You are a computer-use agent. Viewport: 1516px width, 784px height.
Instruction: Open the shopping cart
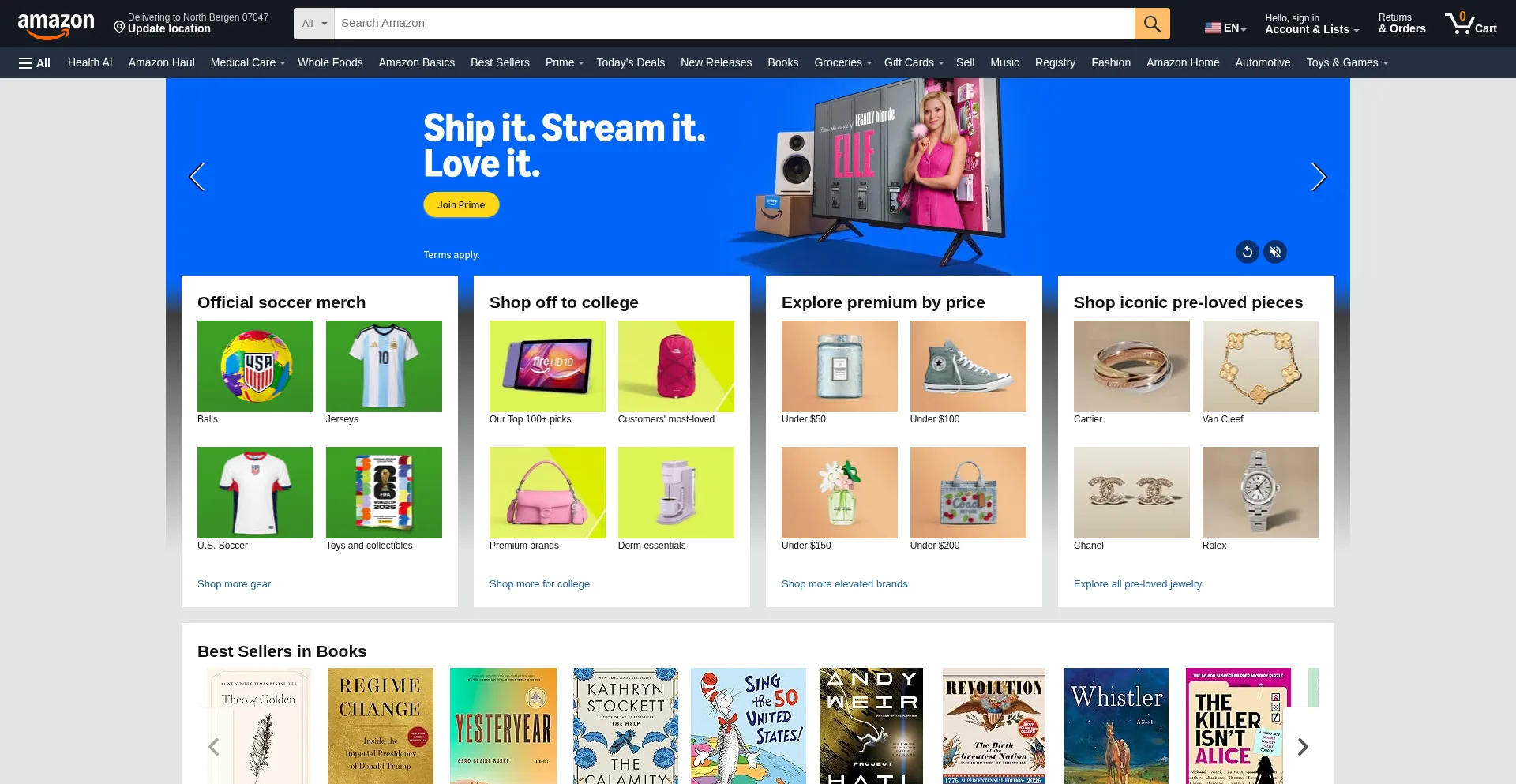click(1471, 23)
